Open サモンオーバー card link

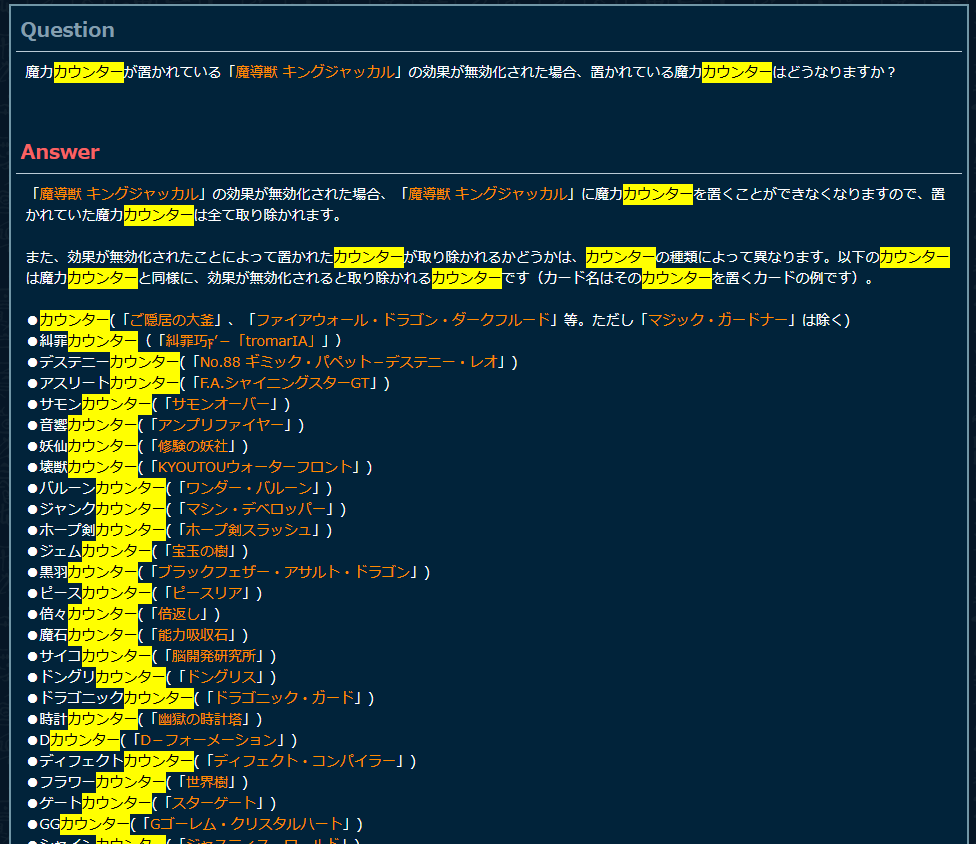[221, 405]
